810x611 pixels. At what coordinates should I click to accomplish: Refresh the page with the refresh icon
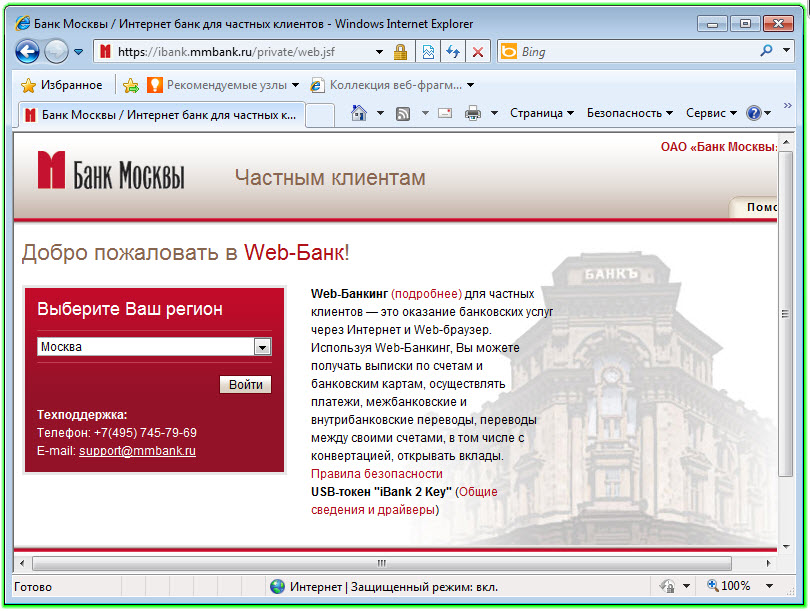[x=453, y=52]
